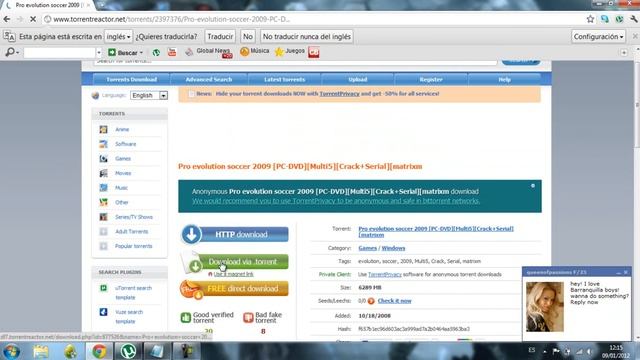Screen dimensions: 640x360
Task: Click the HTTP download button
Action: pyautogui.click(x=235, y=234)
